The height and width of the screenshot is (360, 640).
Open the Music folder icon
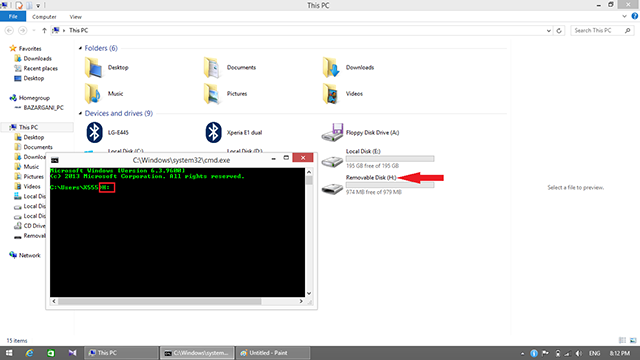[x=93, y=93]
